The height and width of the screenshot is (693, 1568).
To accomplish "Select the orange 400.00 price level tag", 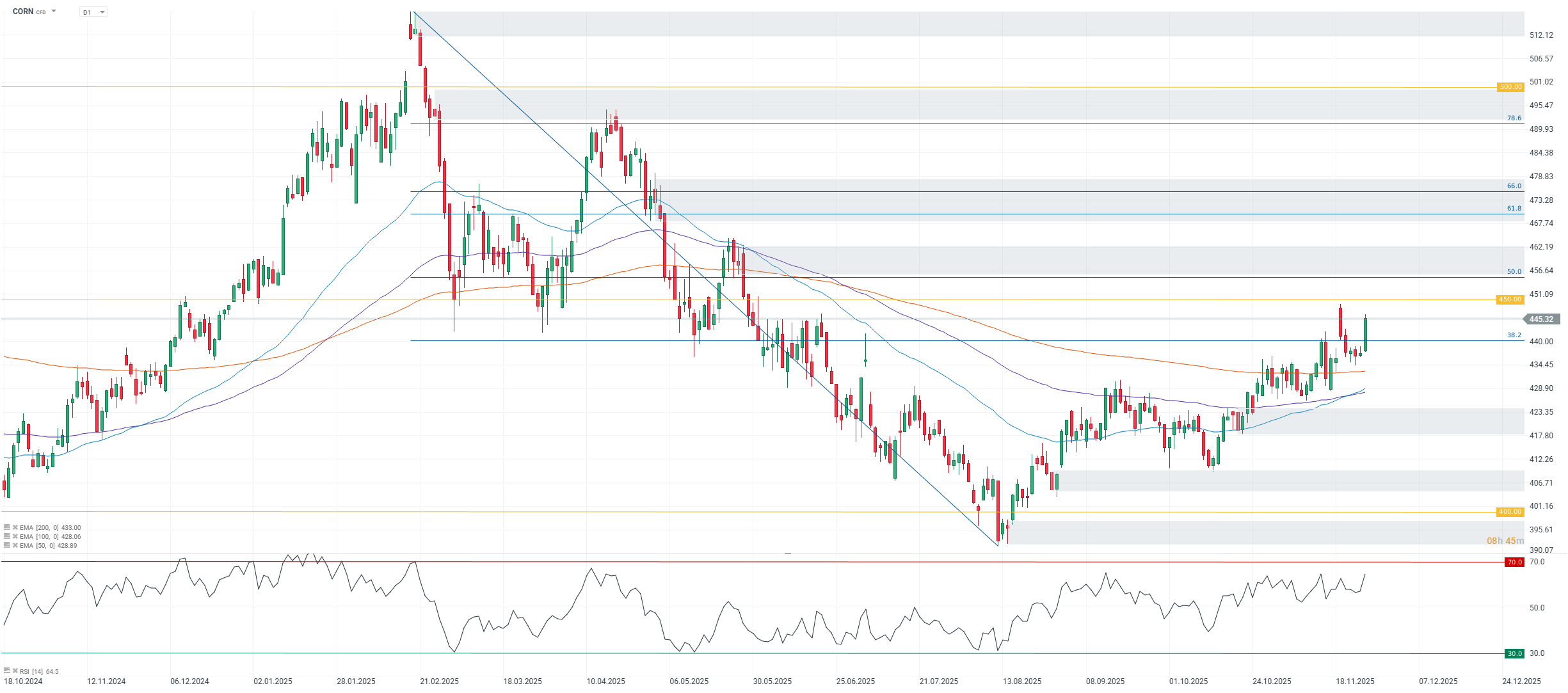I will point(1510,512).
